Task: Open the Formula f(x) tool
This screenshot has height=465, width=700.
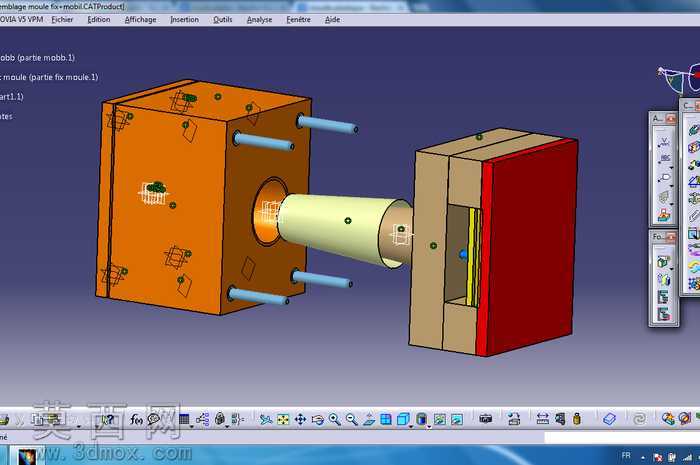Action: pos(136,419)
